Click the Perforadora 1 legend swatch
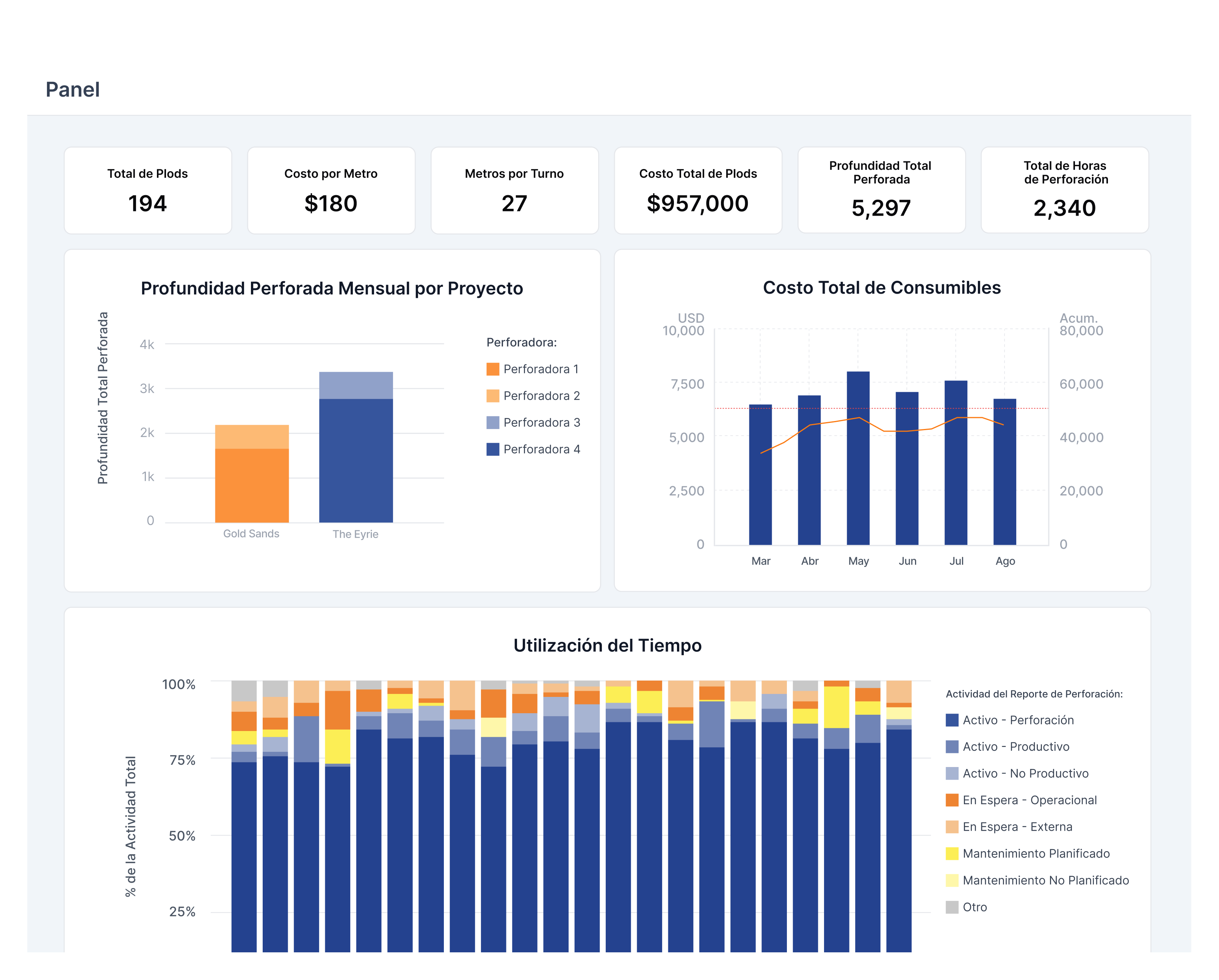This screenshot has height=980, width=1219. point(492,369)
